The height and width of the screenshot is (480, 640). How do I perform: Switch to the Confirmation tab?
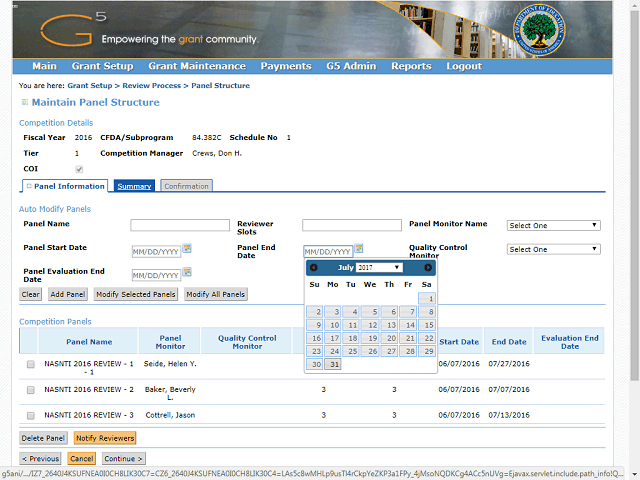(x=186, y=186)
